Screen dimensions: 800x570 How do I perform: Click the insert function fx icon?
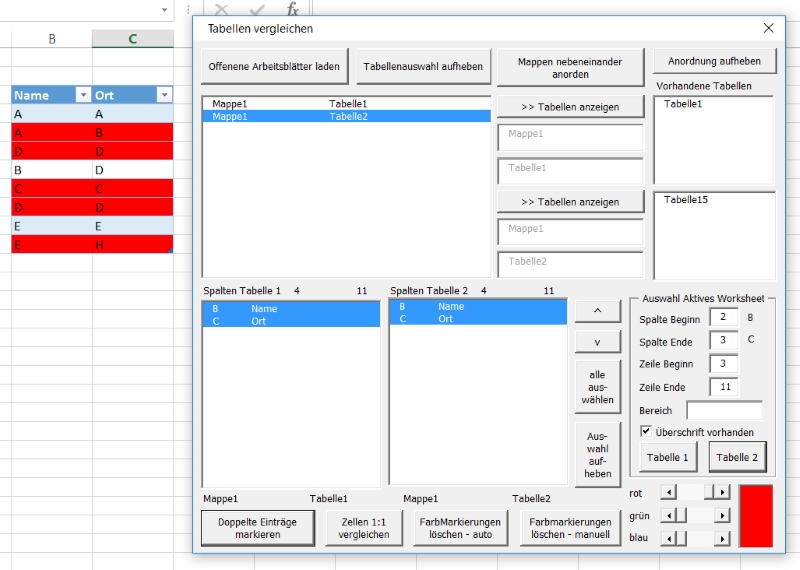(x=292, y=9)
